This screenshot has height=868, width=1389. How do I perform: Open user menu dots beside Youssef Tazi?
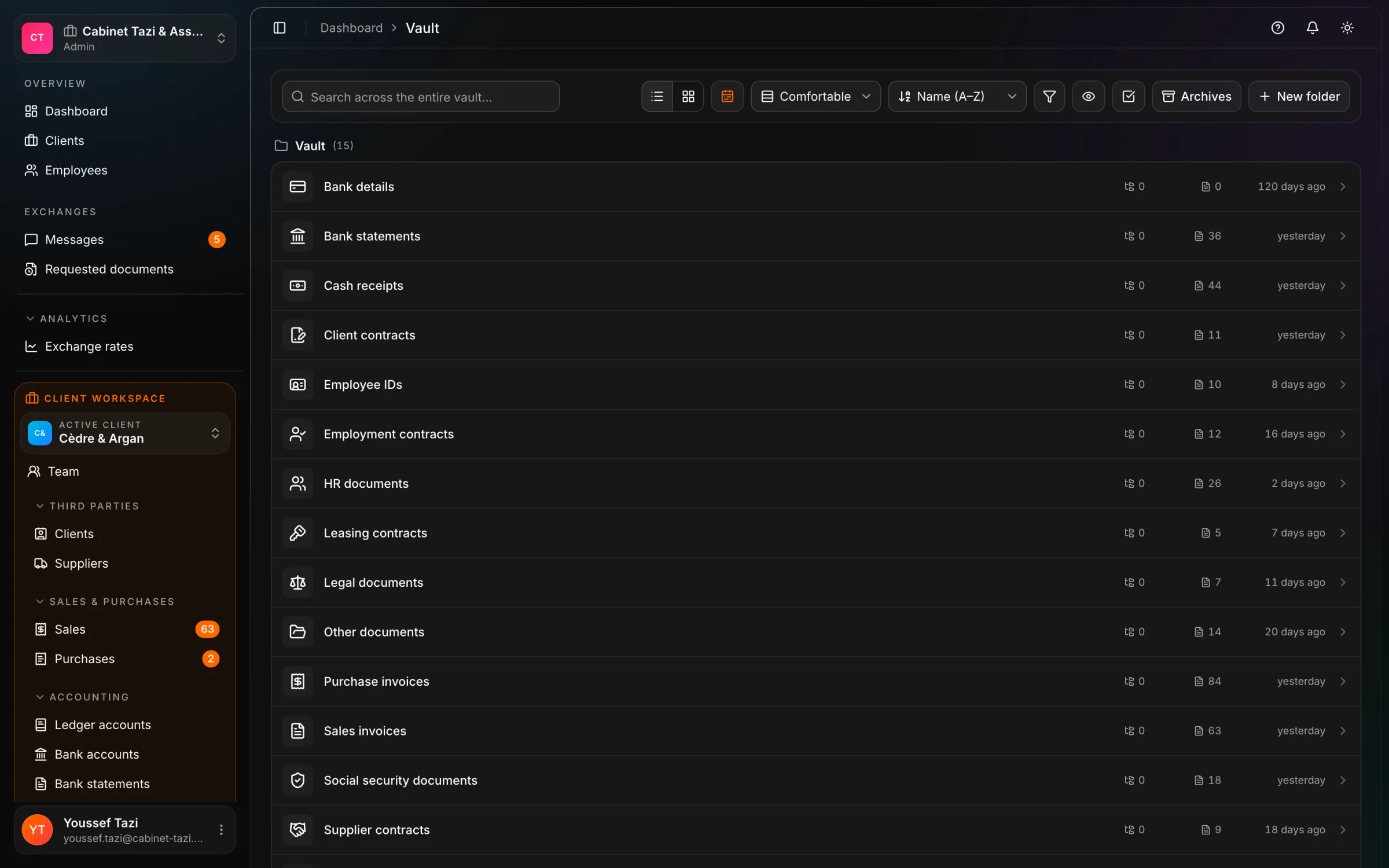[x=221, y=830]
